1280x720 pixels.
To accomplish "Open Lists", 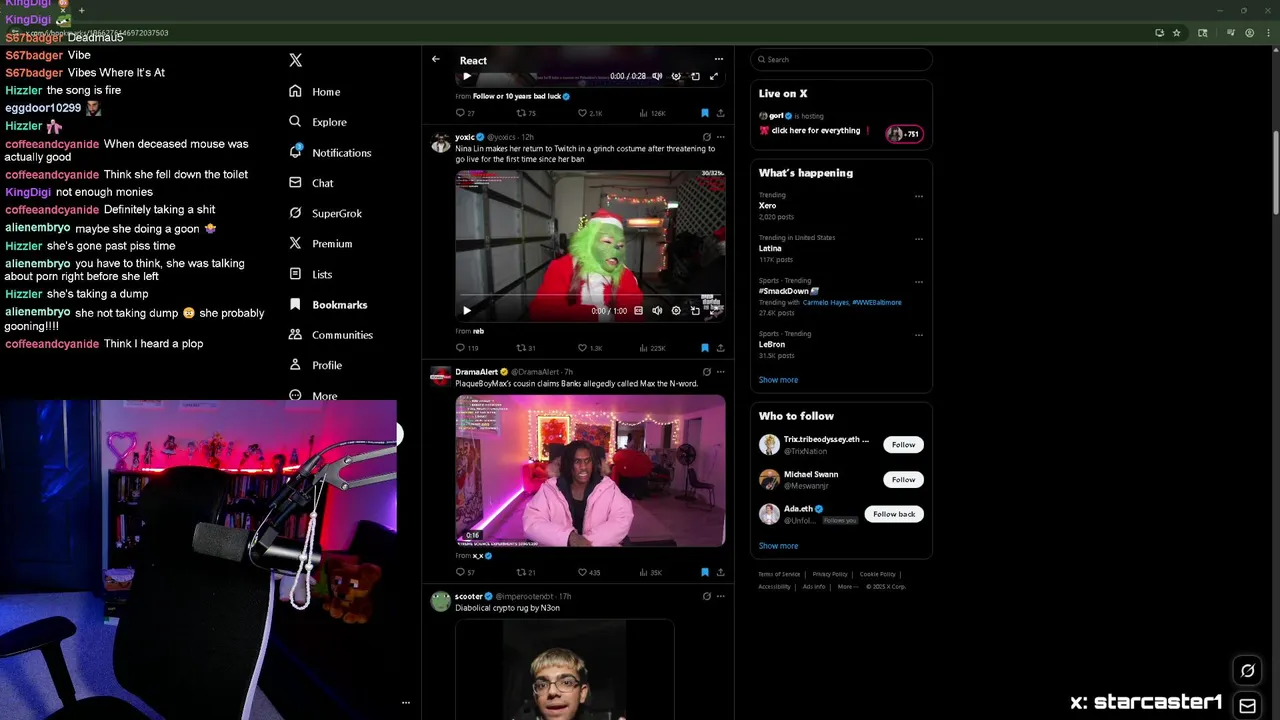I will tap(310, 274).
